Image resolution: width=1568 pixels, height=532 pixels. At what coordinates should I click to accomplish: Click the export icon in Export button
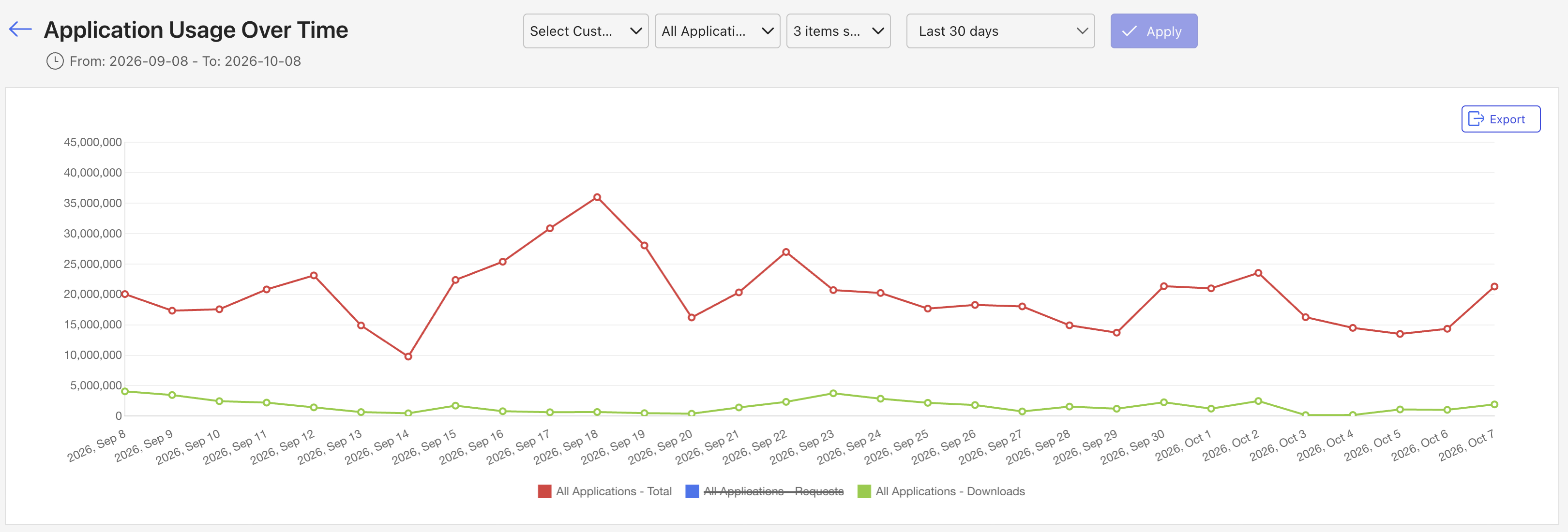(1476, 119)
